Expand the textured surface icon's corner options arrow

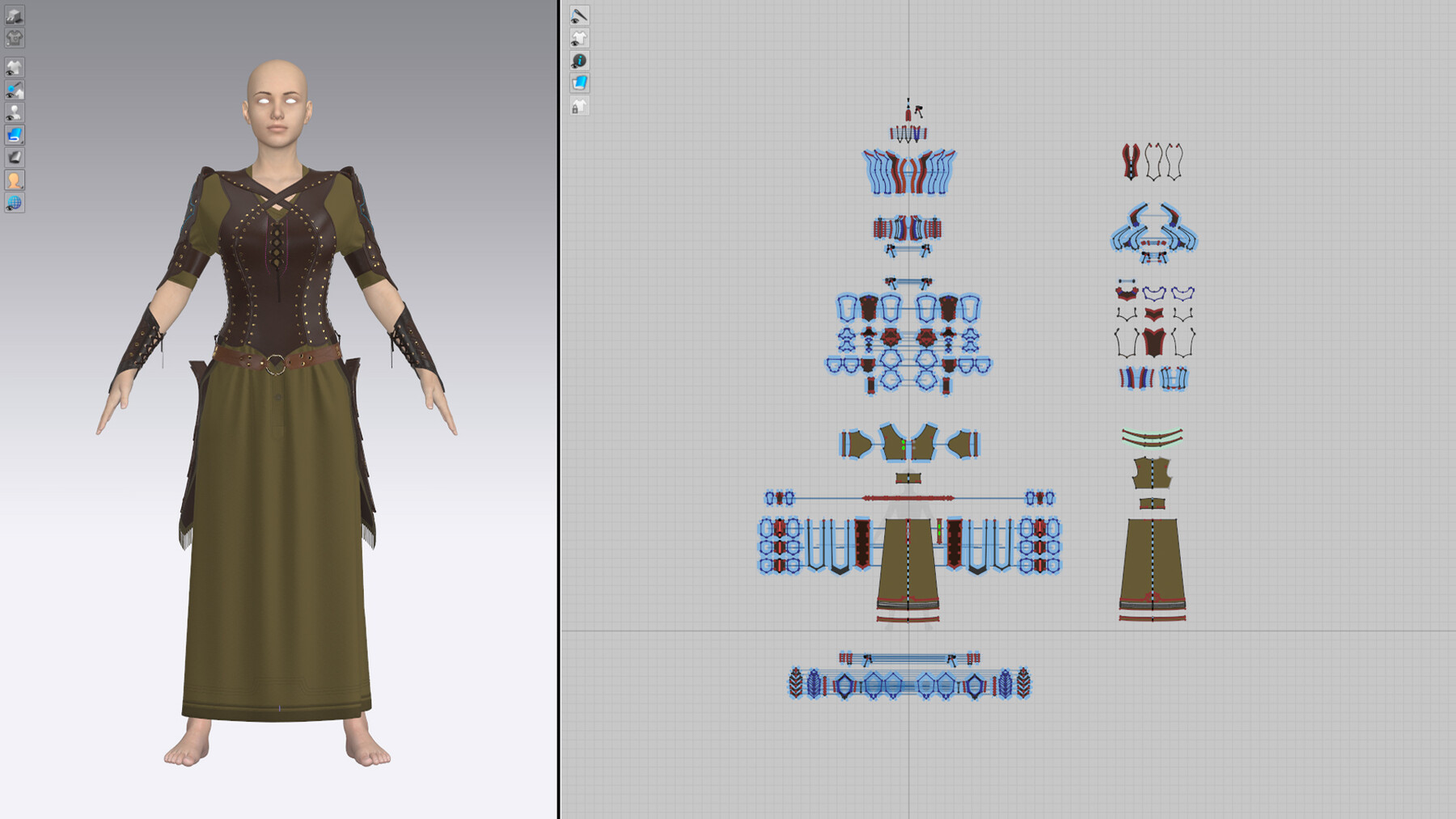click(x=20, y=141)
